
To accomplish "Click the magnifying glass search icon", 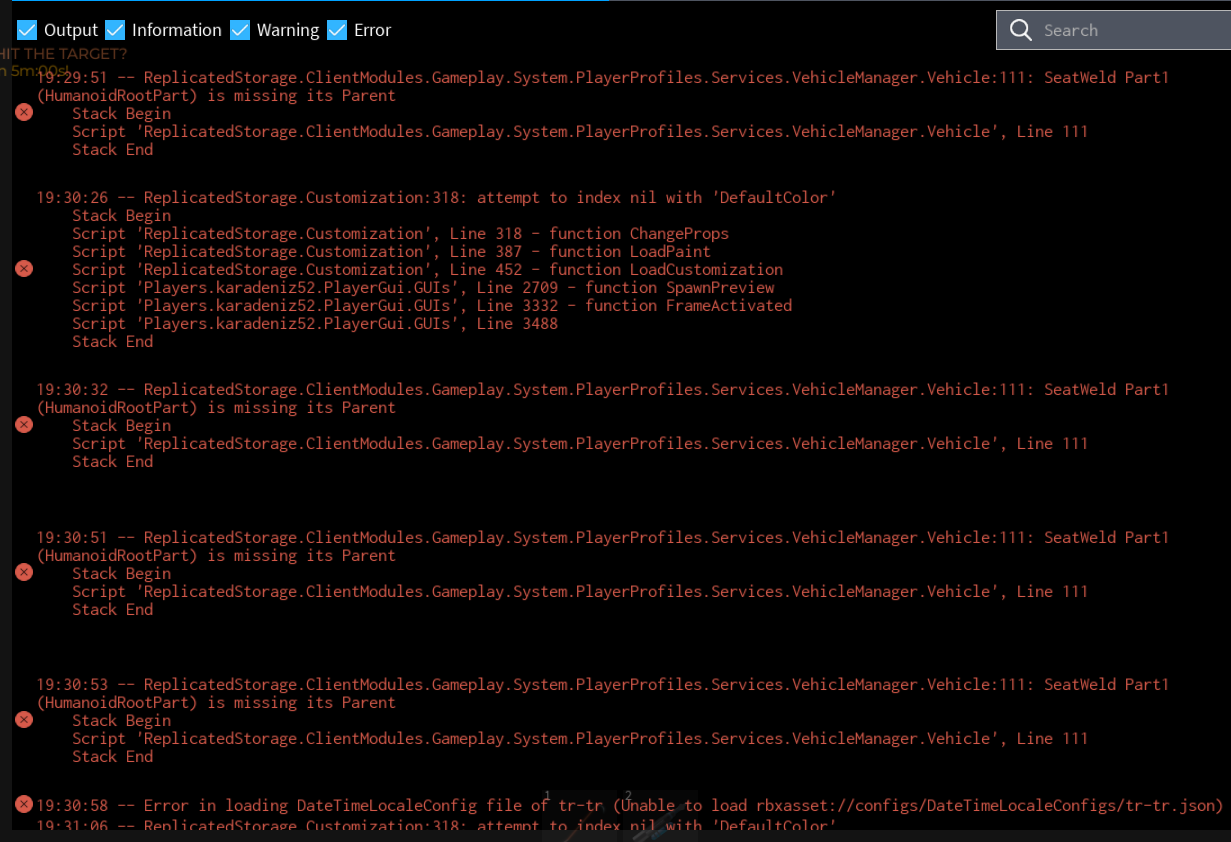I will [1020, 30].
